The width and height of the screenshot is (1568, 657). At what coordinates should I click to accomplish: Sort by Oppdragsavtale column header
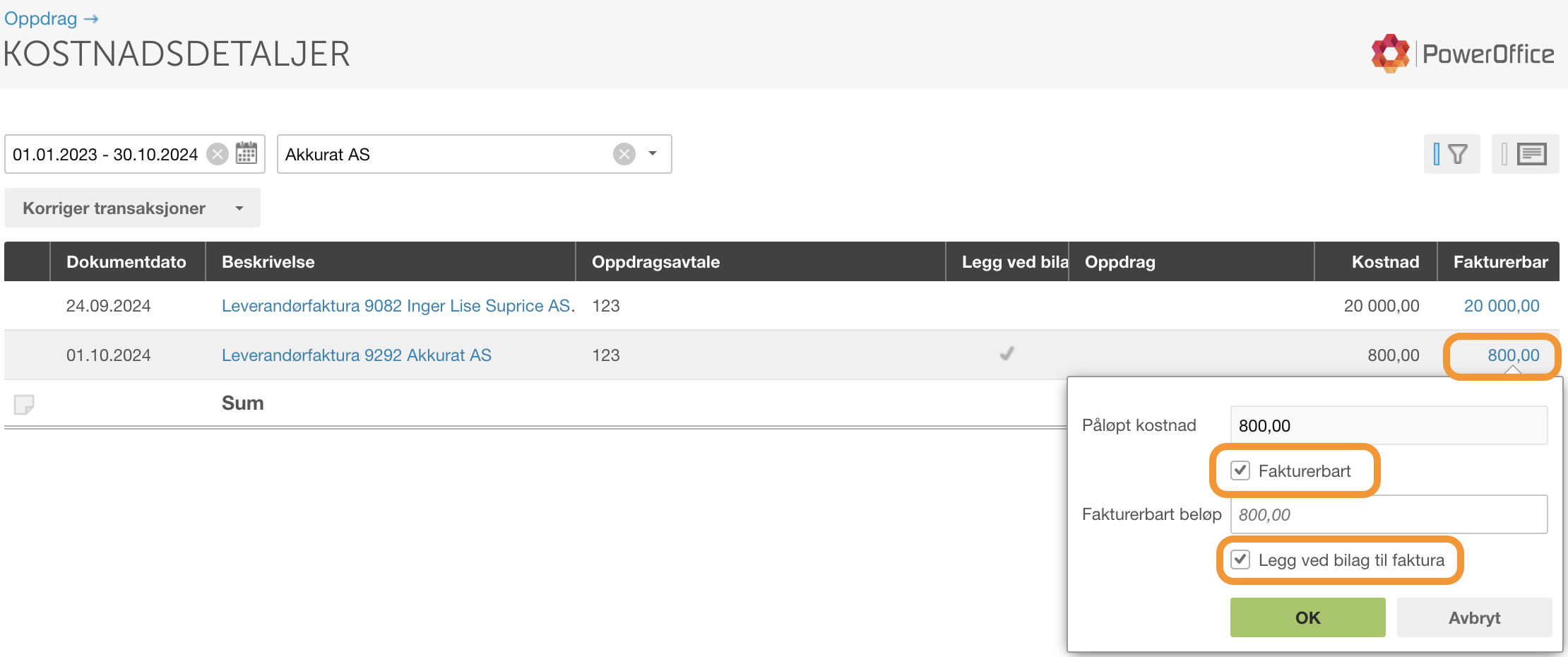tap(760, 261)
